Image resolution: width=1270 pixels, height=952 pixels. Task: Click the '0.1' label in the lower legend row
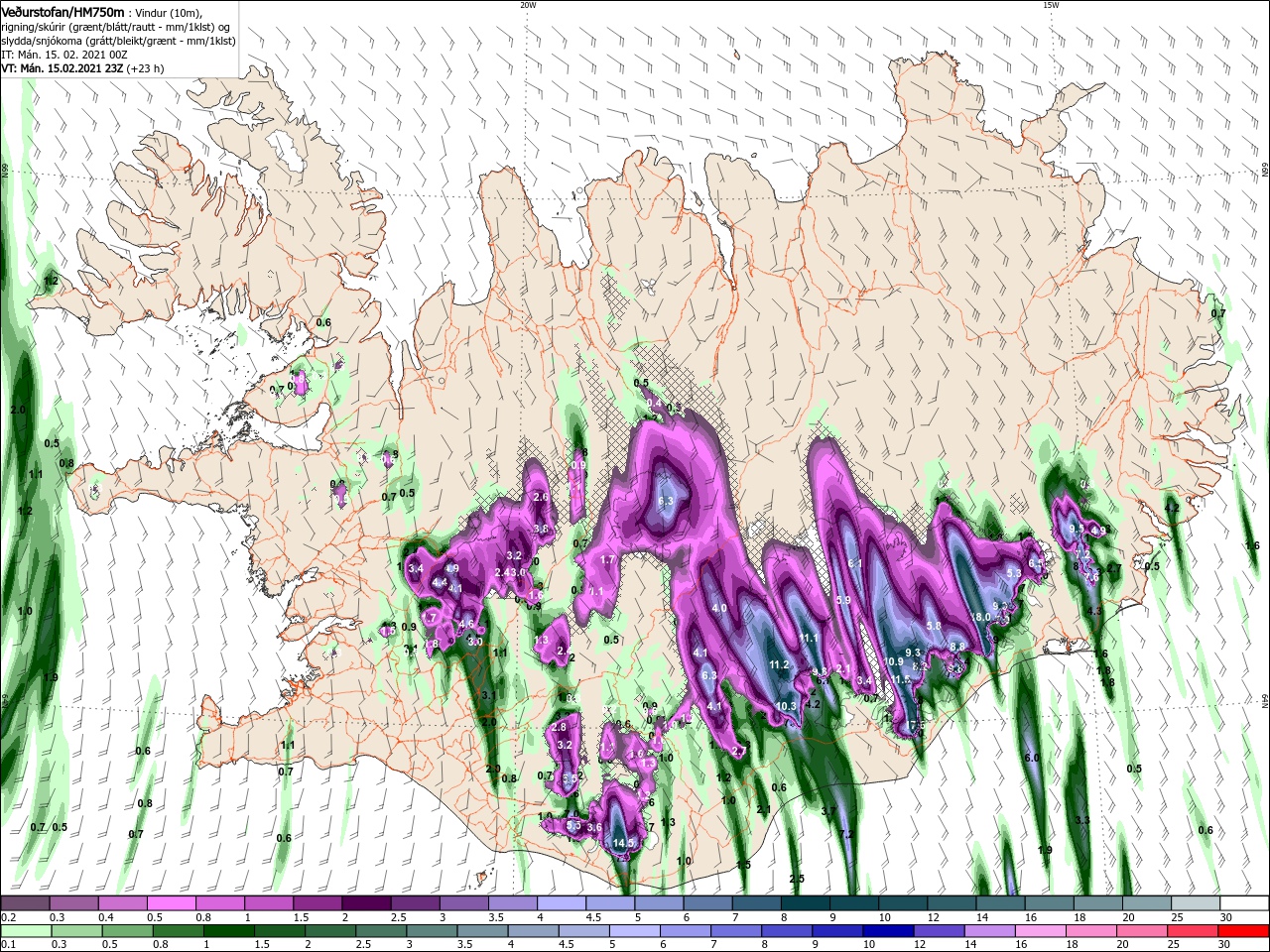point(9,945)
